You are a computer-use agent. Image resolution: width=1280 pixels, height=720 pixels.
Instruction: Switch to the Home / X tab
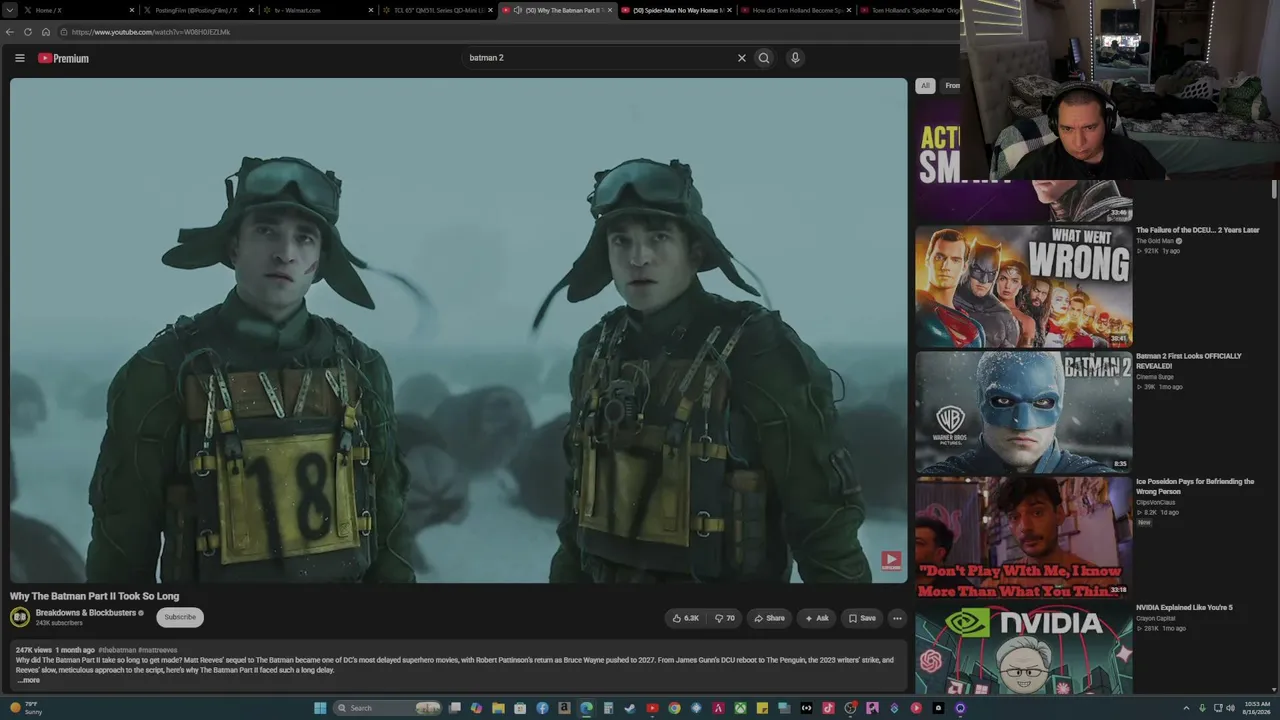click(77, 10)
